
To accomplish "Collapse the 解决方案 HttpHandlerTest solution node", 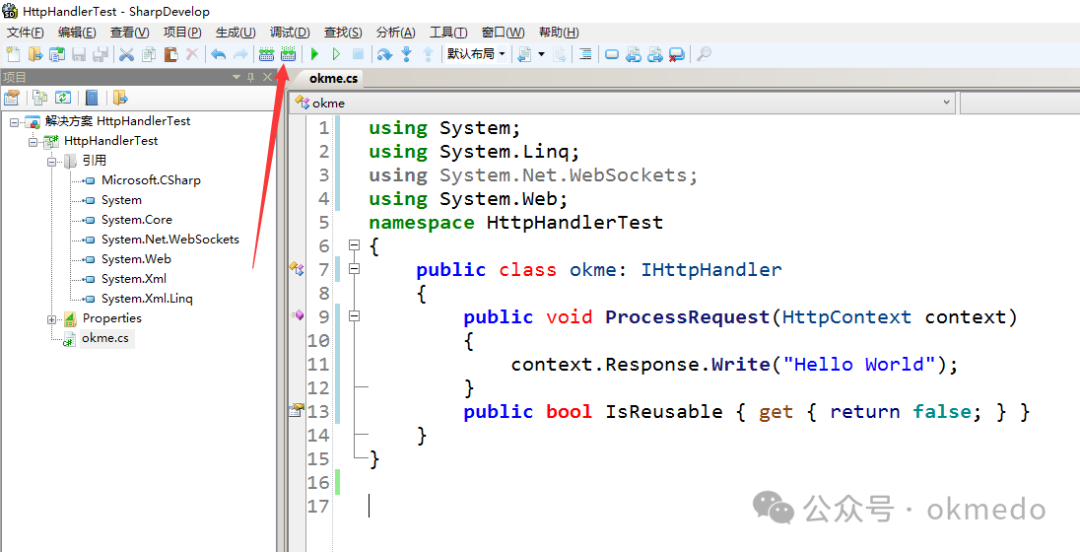I will pyautogui.click(x=14, y=121).
